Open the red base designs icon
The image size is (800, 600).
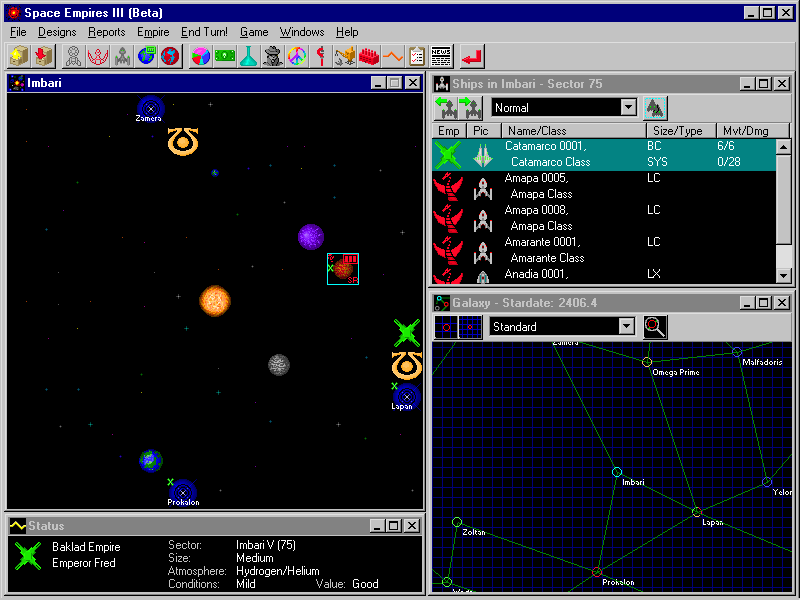98,56
